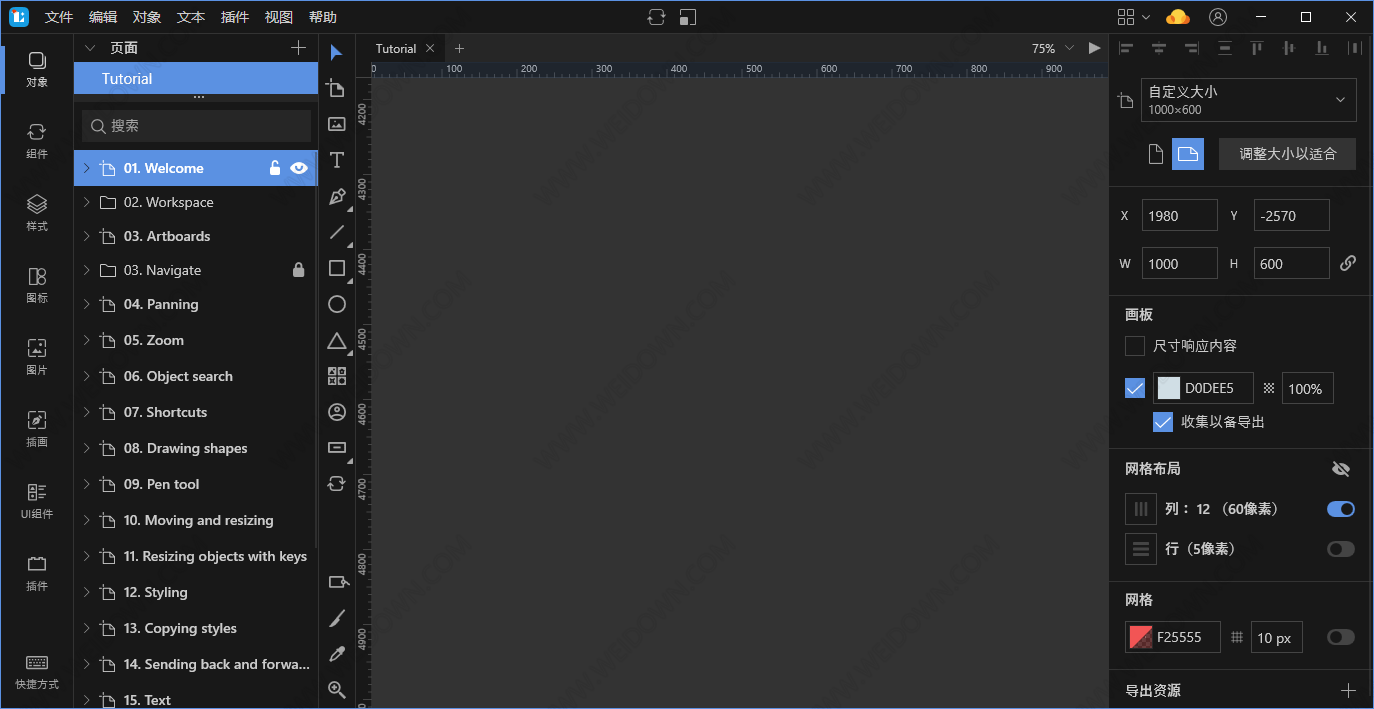Open the 视图 menu
This screenshot has height=709, width=1374.
point(279,17)
